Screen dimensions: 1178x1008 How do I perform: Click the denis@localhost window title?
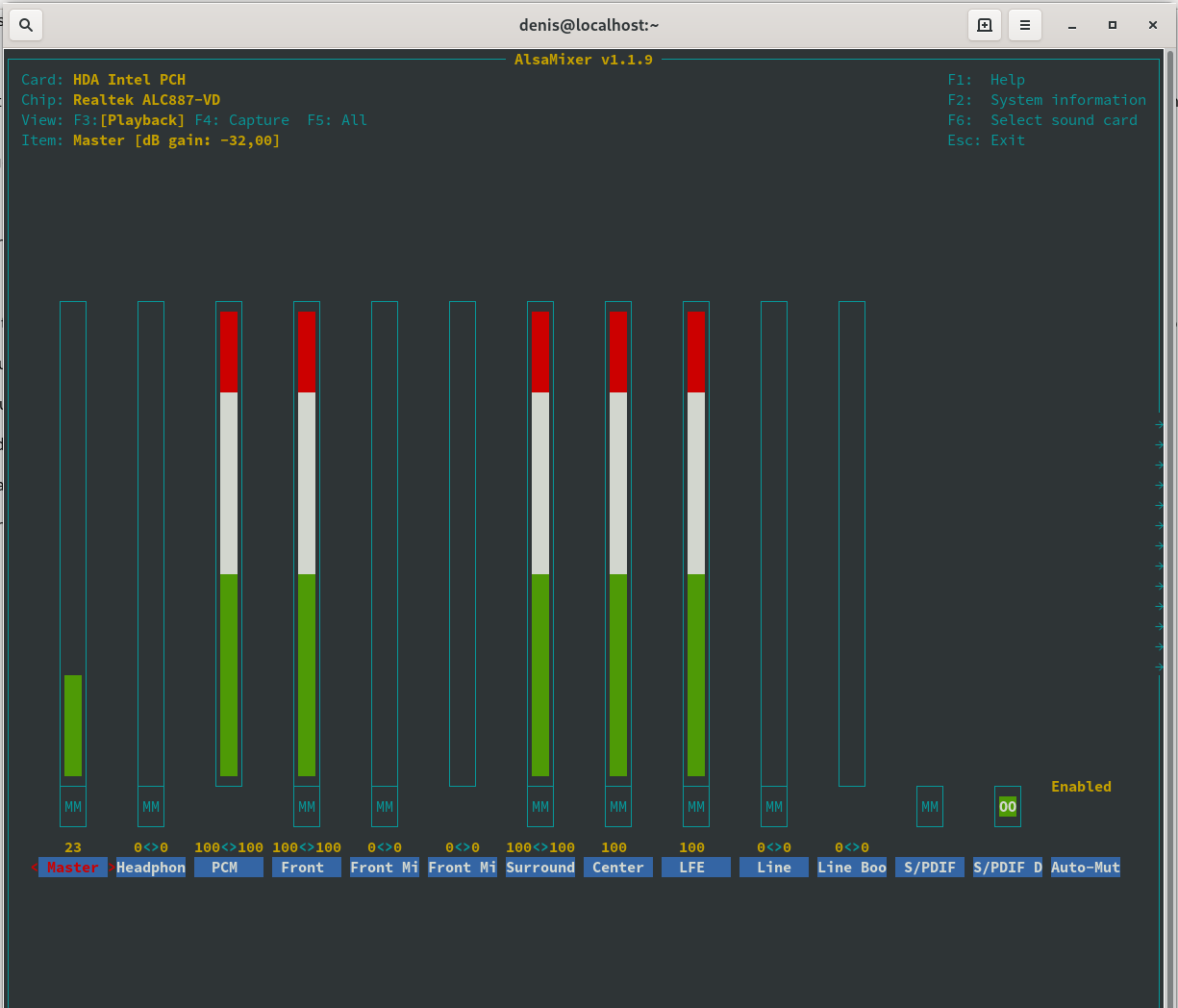click(589, 25)
